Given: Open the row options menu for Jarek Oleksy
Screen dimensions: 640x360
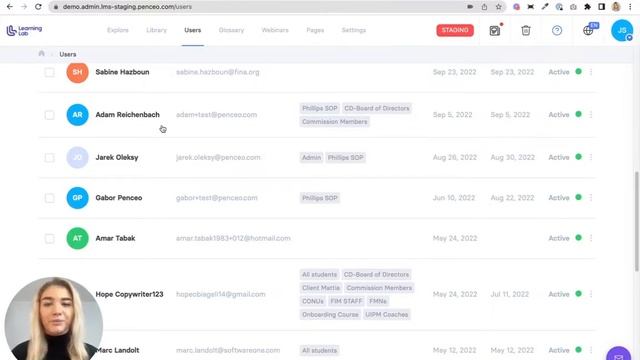Looking at the screenshot, I should (x=591, y=157).
